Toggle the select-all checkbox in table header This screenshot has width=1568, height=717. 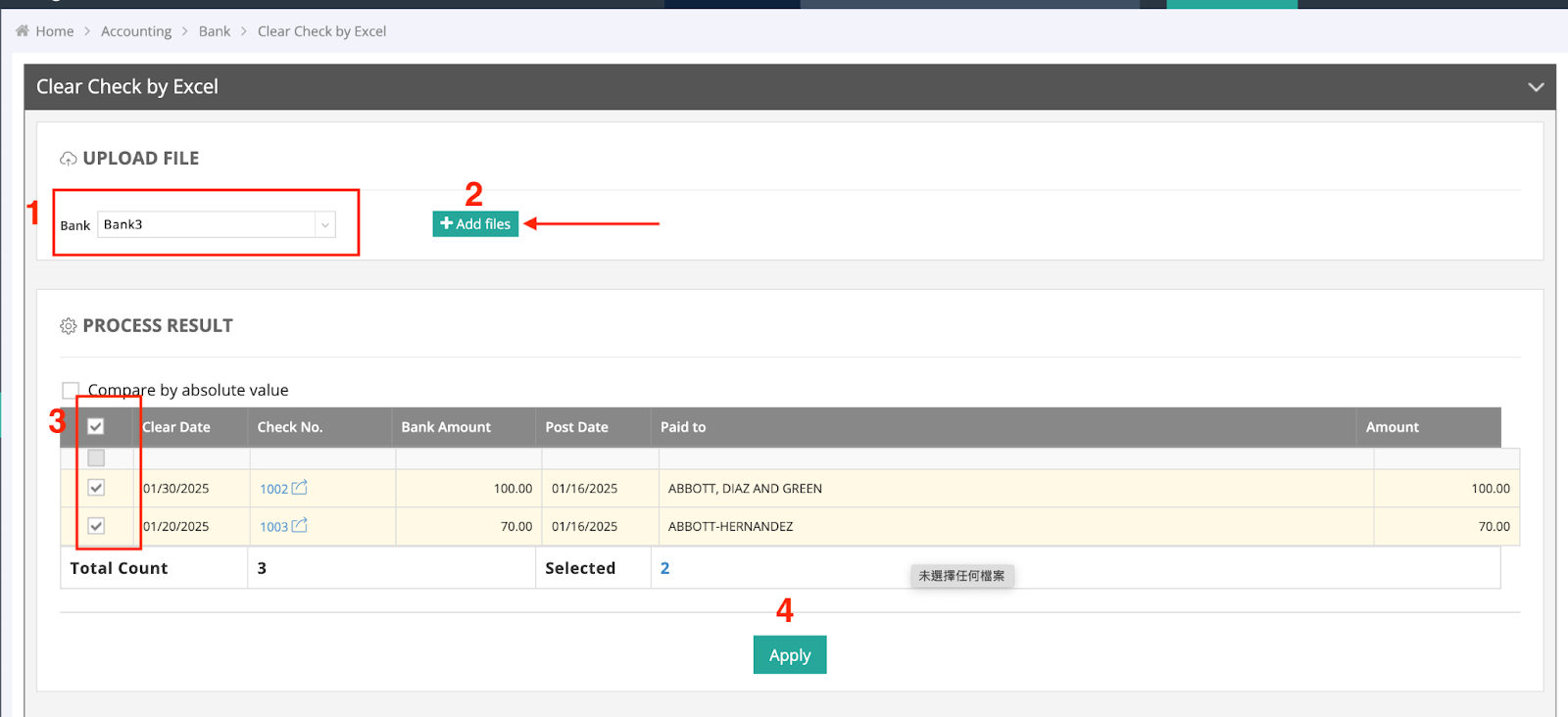point(96,427)
